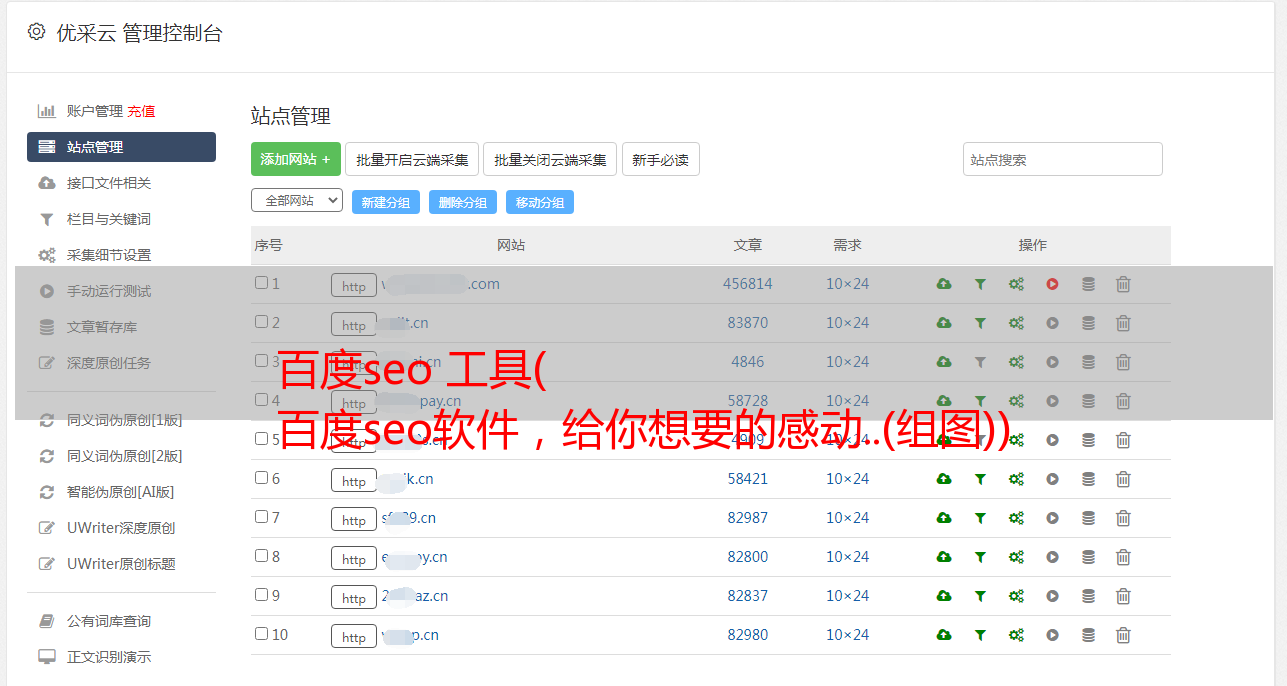The image size is (1287, 686).
Task: Click the 移动分组 button
Action: click(540, 202)
